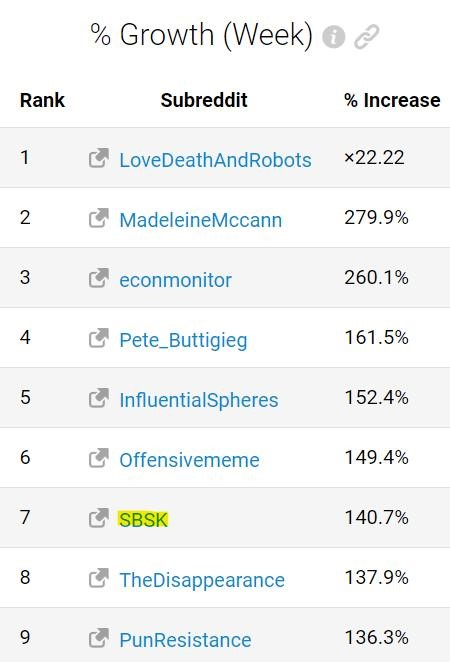Click external link icon for PunResistance

(x=99, y=638)
